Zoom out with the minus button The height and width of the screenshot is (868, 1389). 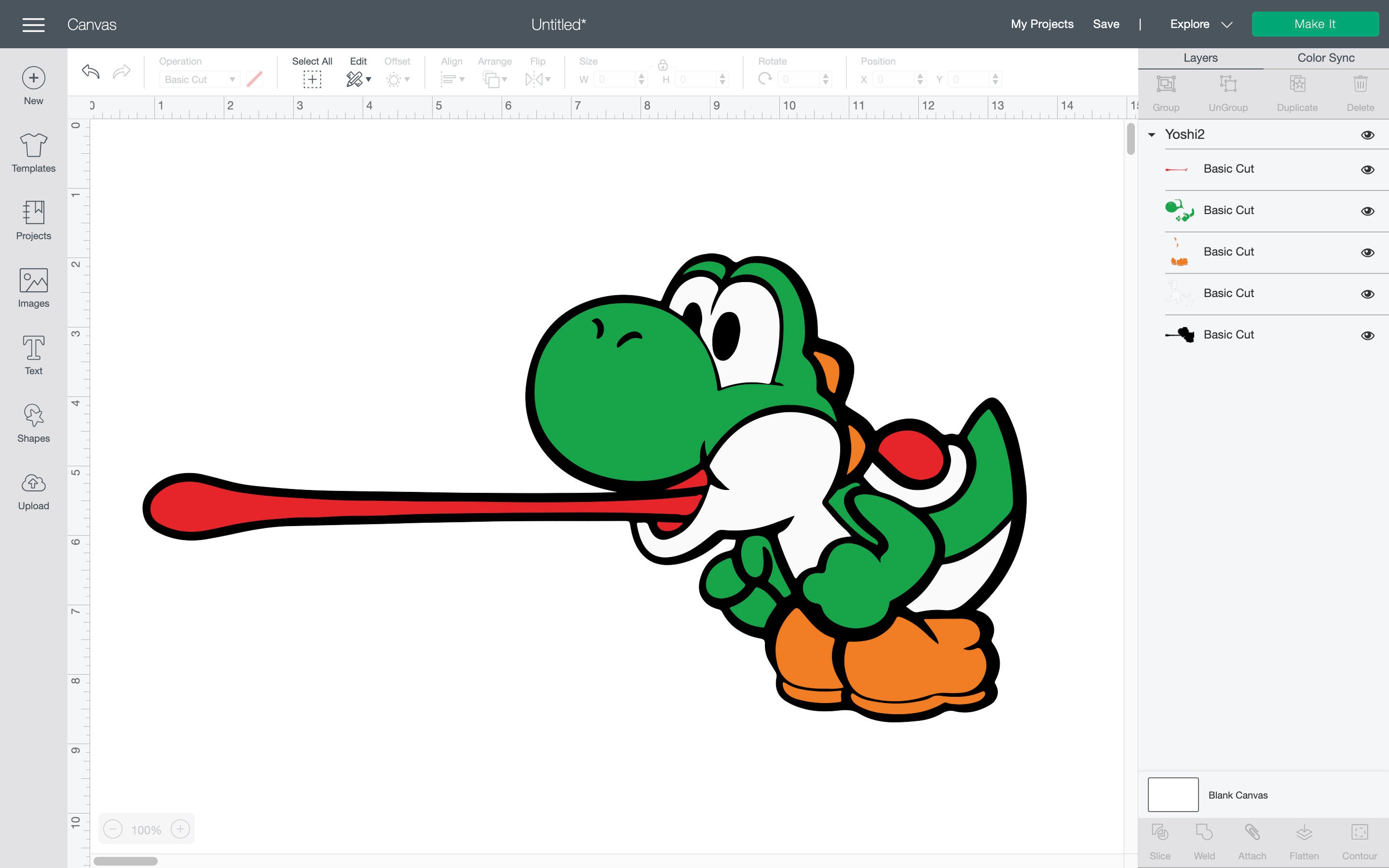tap(113, 829)
